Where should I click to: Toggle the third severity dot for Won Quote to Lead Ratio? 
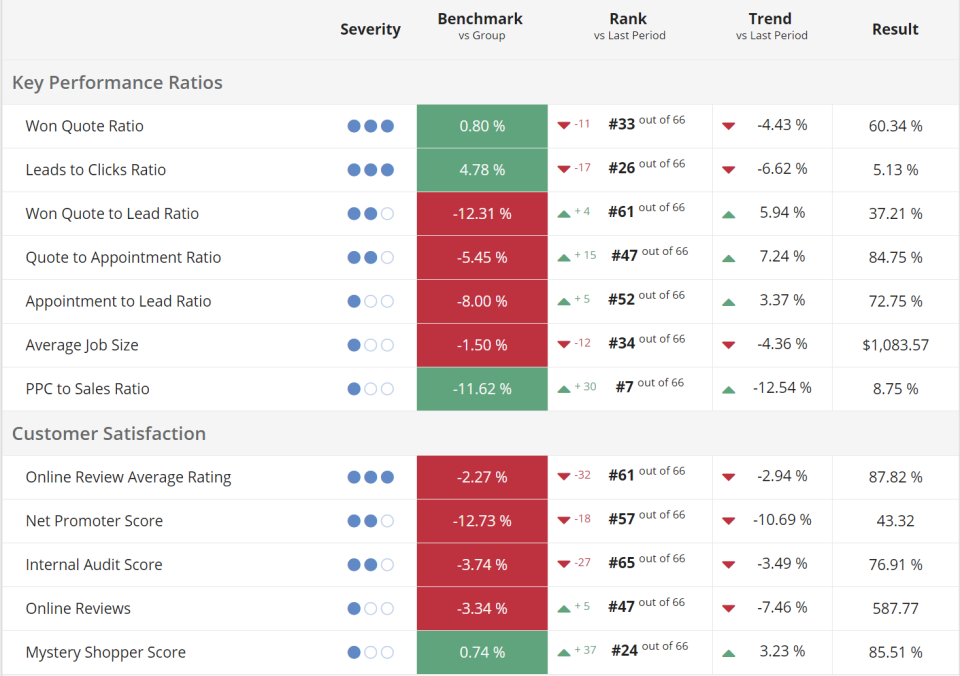click(x=389, y=213)
